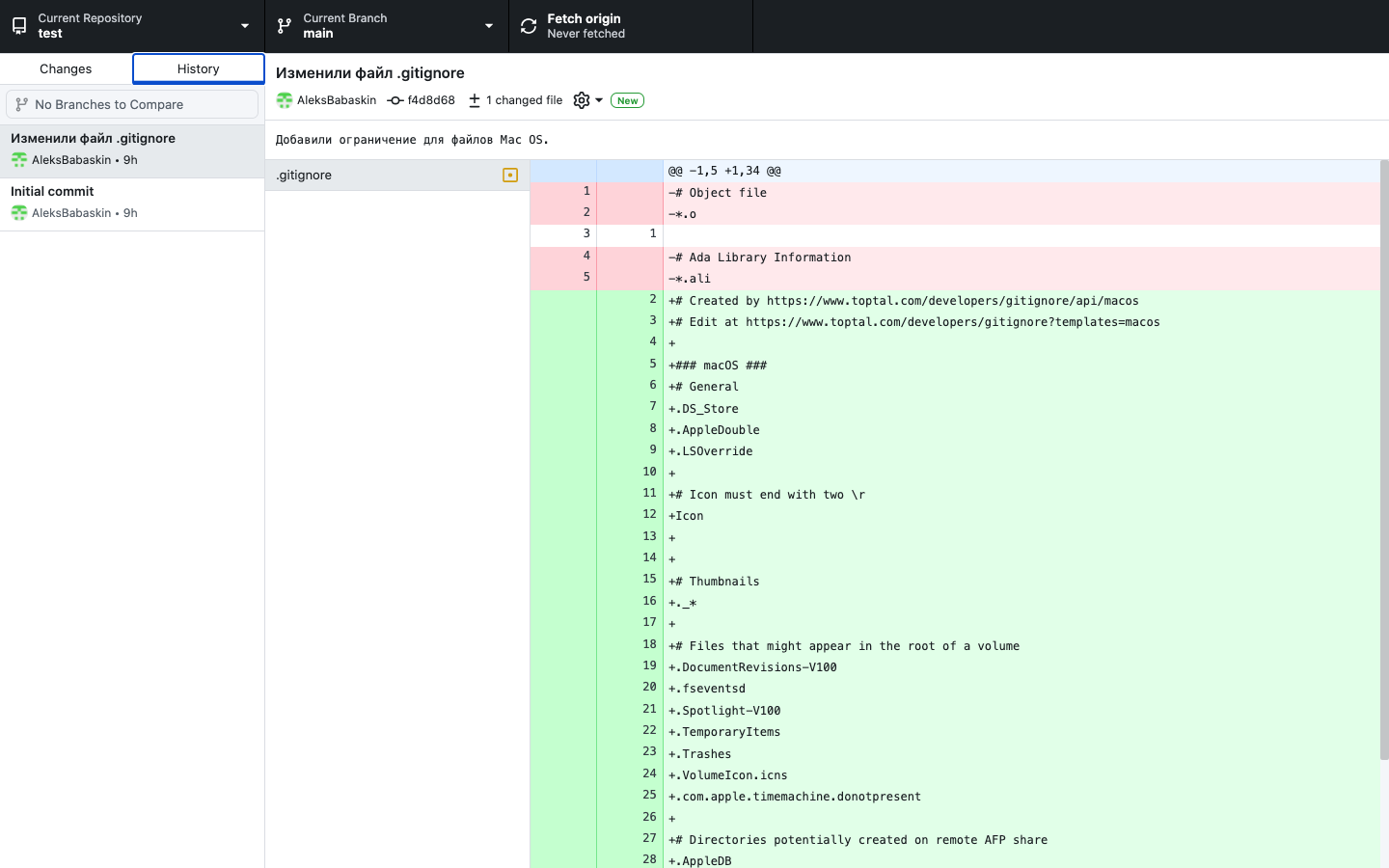This screenshot has height=868, width=1389.
Task: Click the diff vertical scrollbar
Action: click(1384, 458)
